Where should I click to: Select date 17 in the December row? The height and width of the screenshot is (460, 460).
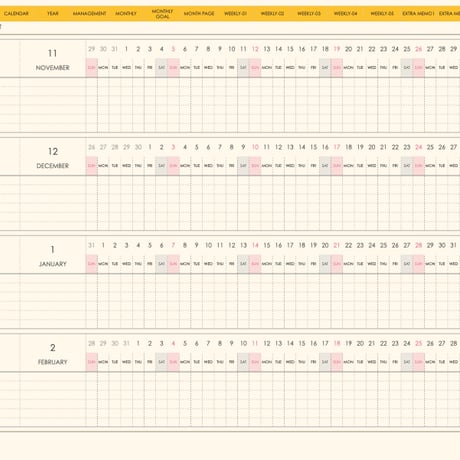pos(337,147)
